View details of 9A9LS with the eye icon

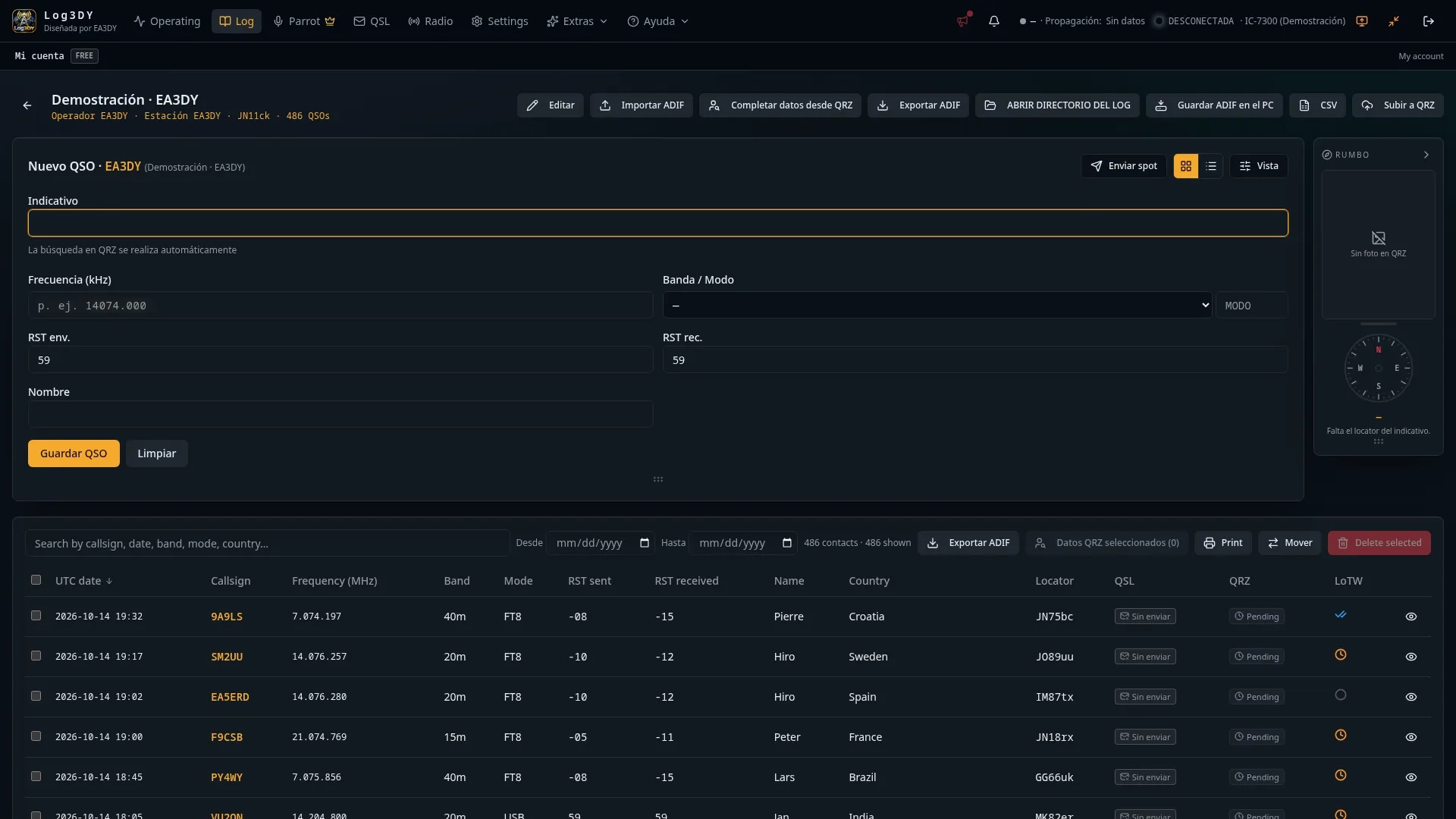pyautogui.click(x=1411, y=617)
